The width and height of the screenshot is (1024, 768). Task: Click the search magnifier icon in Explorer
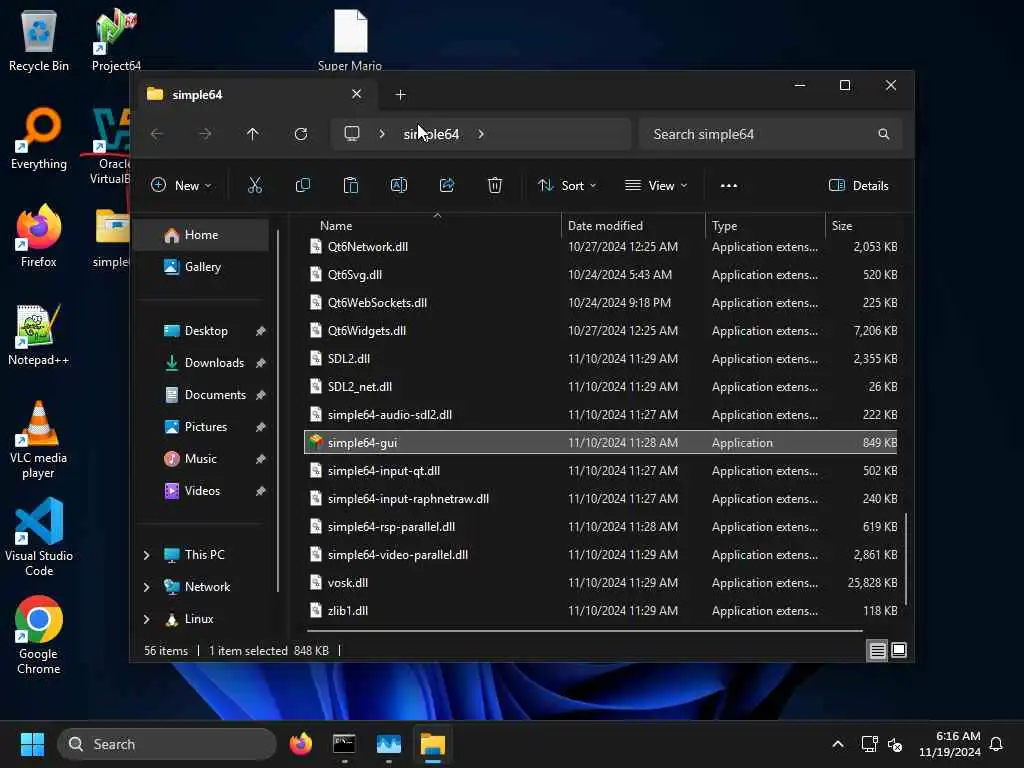click(884, 134)
